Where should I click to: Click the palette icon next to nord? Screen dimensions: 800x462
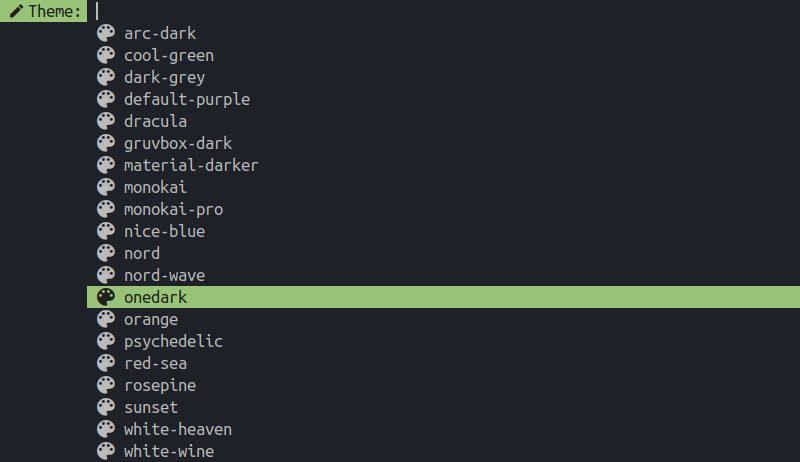click(x=106, y=253)
